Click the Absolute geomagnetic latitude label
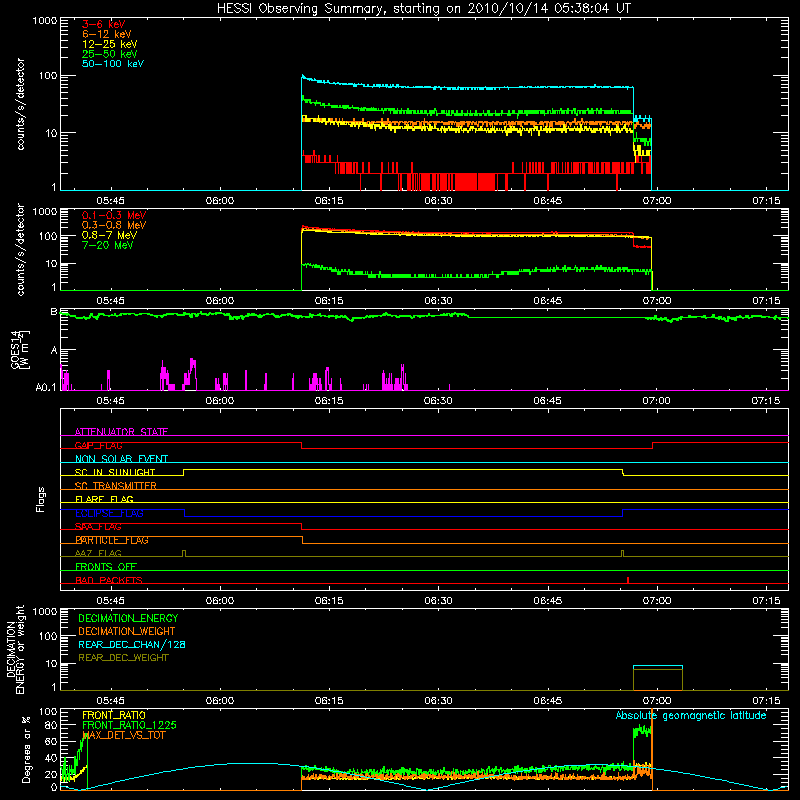Screen dimensions: 800x800 pyautogui.click(x=691, y=715)
